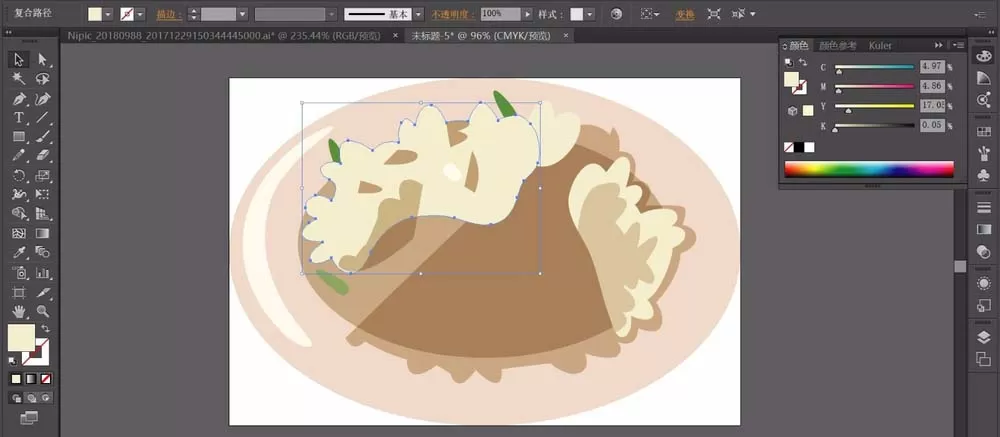1000x437 pixels.
Task: Pick the Gradient tool in toolbox
Action: (x=43, y=233)
